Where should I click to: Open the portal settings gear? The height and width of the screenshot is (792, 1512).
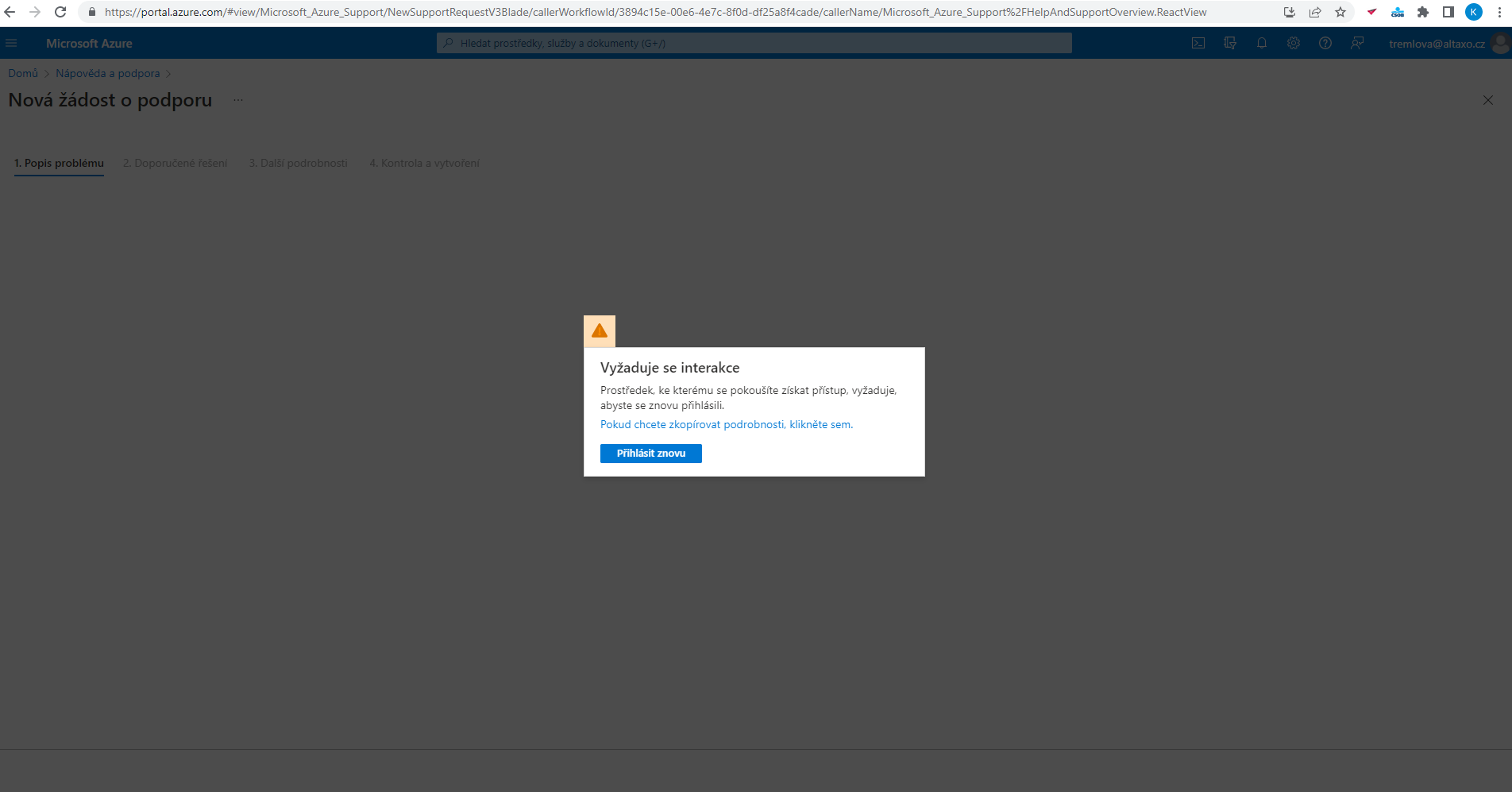(x=1294, y=44)
